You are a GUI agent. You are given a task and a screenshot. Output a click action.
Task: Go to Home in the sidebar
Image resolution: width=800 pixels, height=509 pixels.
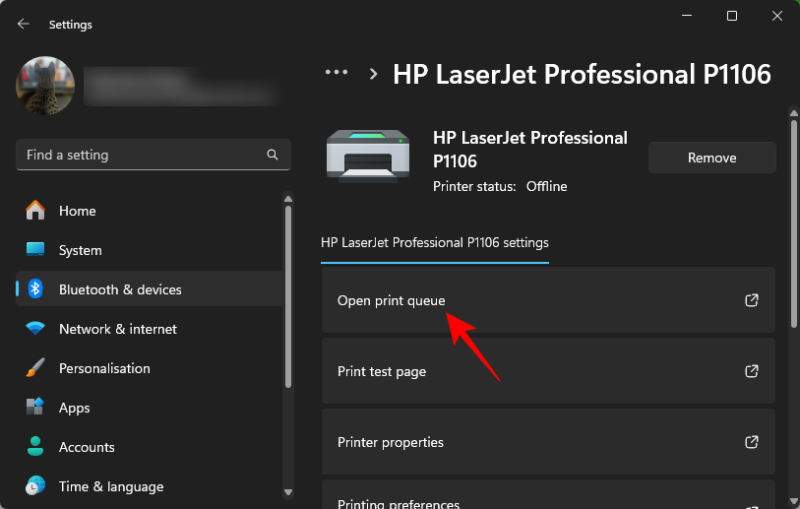(x=149, y=211)
